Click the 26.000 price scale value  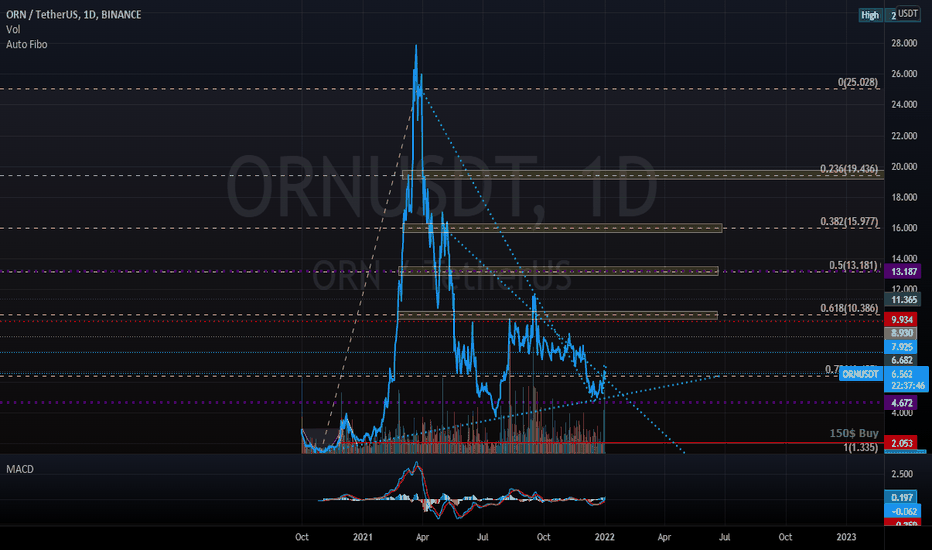(x=903, y=74)
